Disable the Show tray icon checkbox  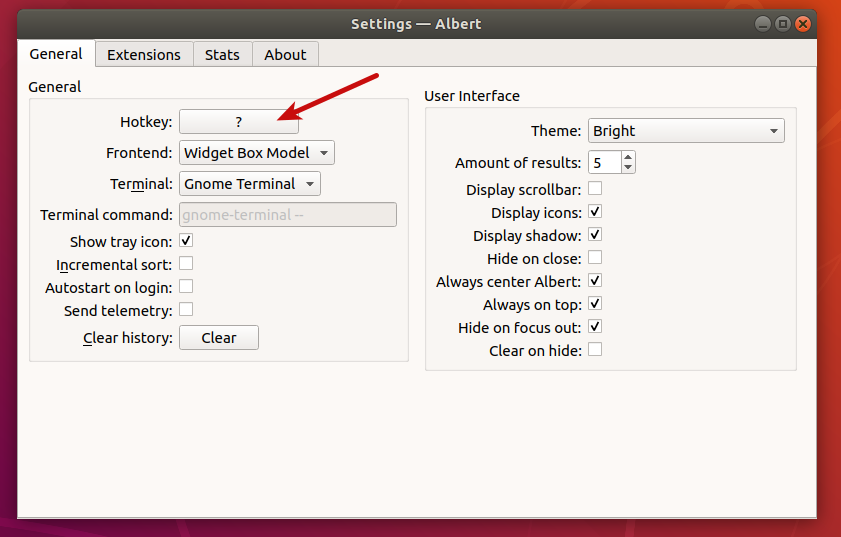coord(186,241)
